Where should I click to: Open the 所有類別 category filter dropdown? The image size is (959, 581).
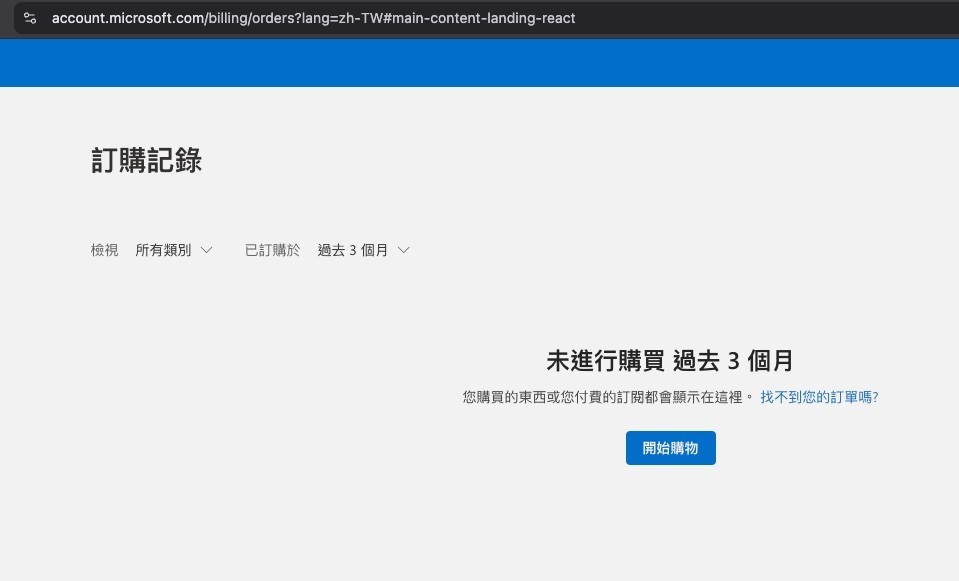click(174, 250)
